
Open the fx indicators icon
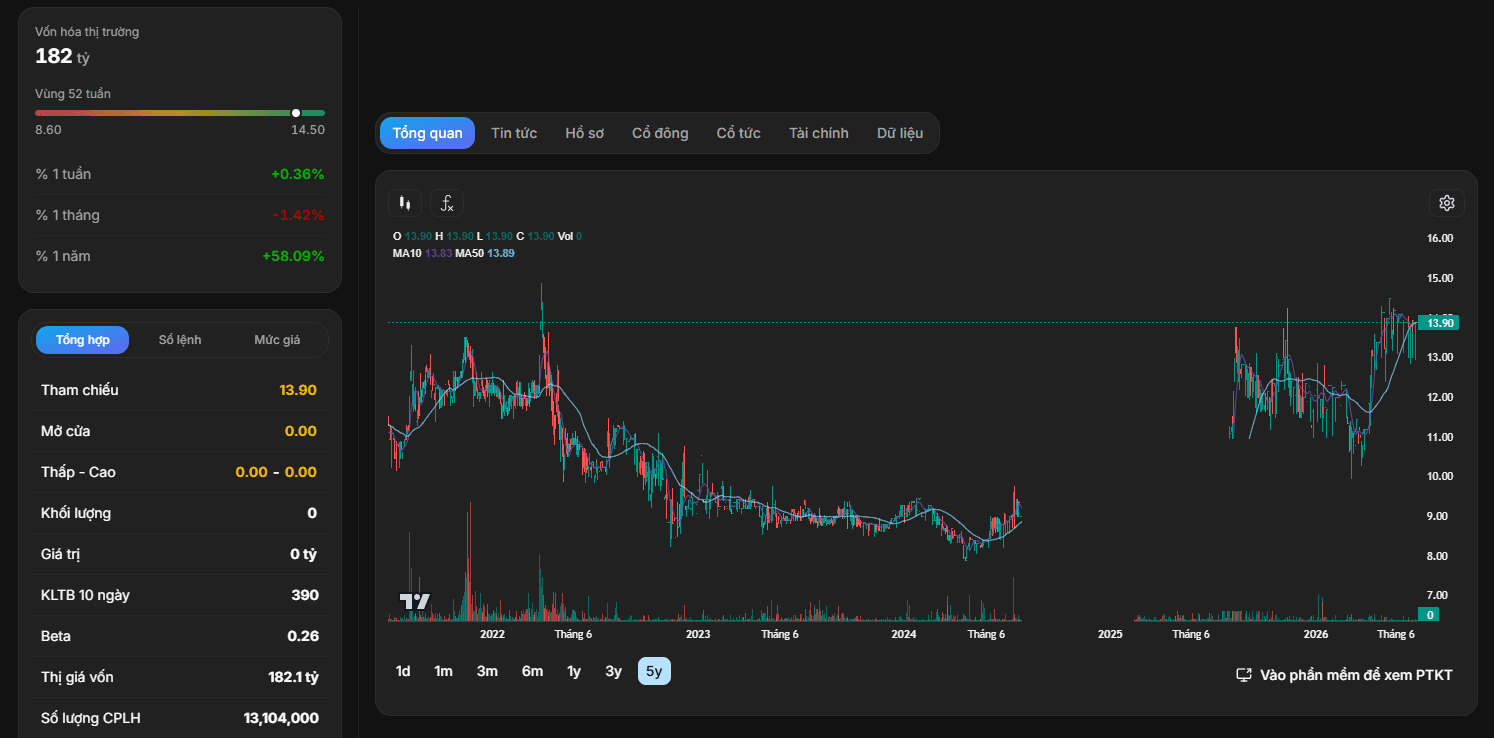point(447,203)
